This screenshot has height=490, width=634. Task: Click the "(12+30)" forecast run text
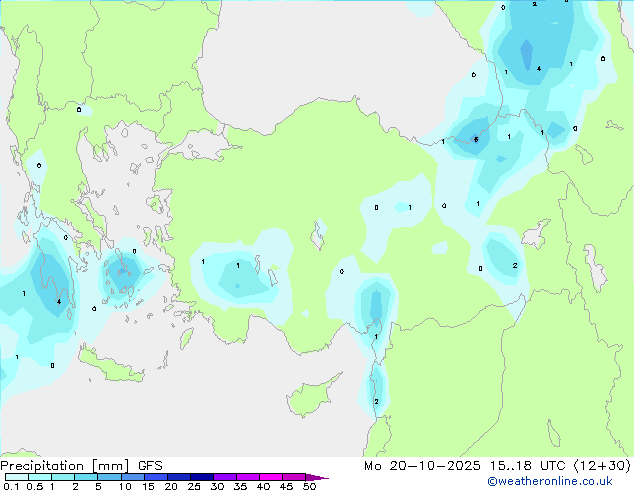pyautogui.click(x=602, y=466)
